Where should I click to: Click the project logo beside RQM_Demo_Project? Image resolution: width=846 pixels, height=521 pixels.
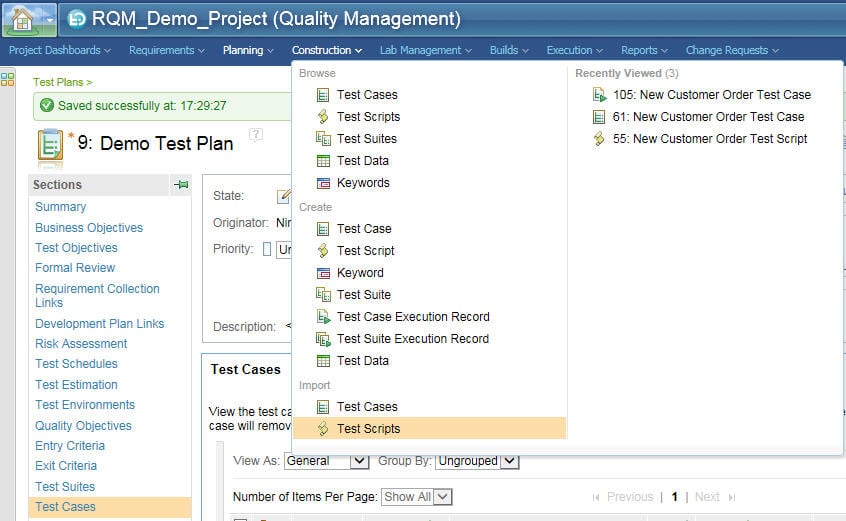[76, 19]
